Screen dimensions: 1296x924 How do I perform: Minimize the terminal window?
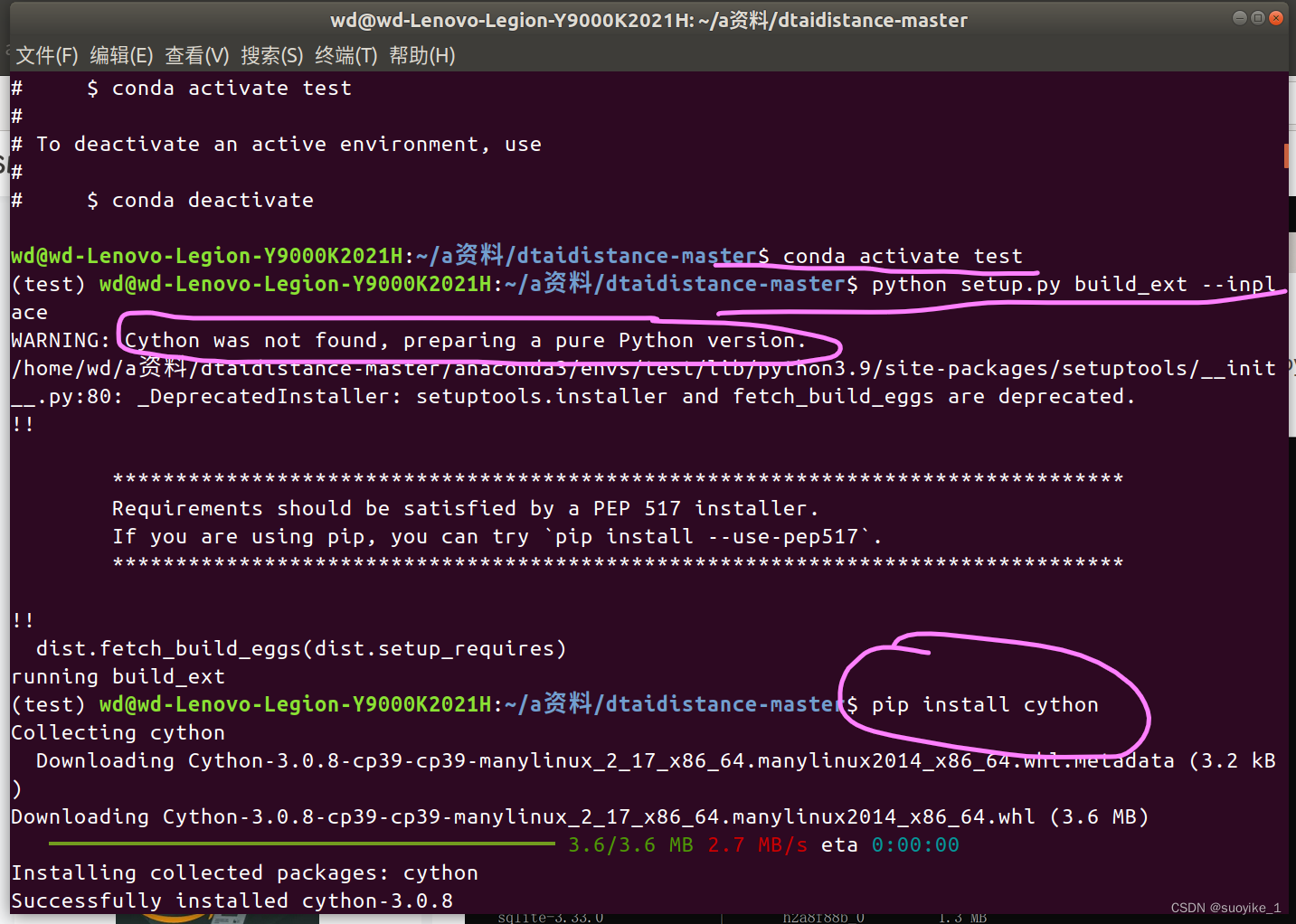pyautogui.click(x=1238, y=17)
